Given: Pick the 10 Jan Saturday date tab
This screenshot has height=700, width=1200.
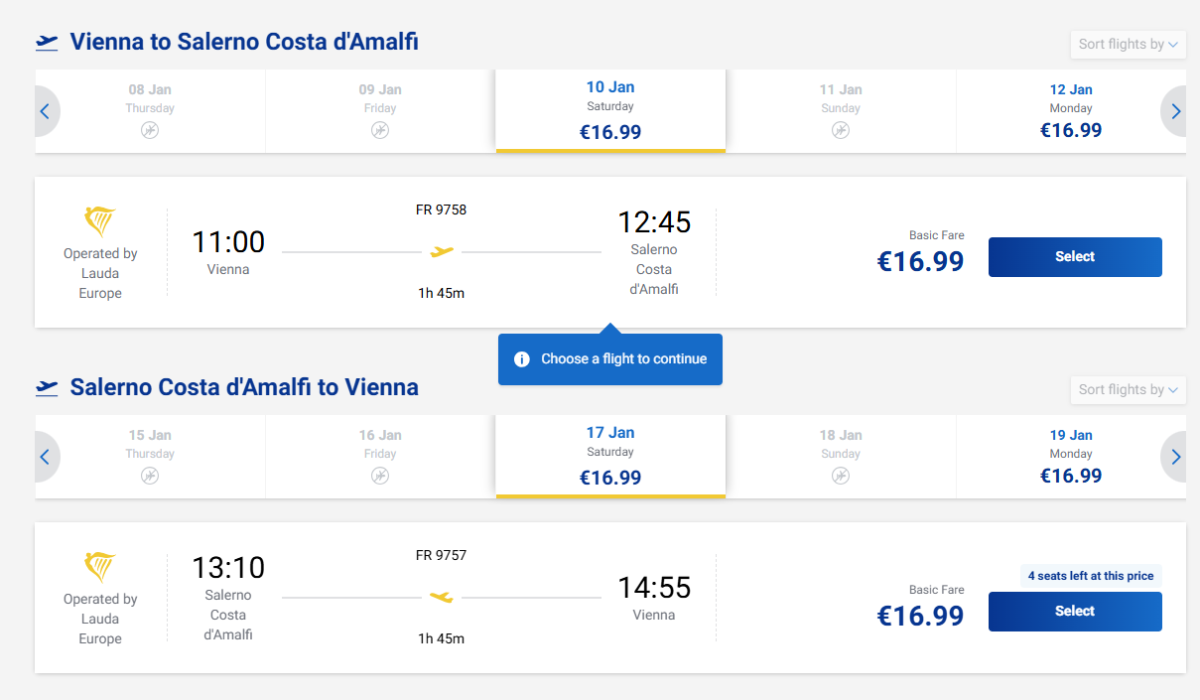Looking at the screenshot, I should click(610, 111).
